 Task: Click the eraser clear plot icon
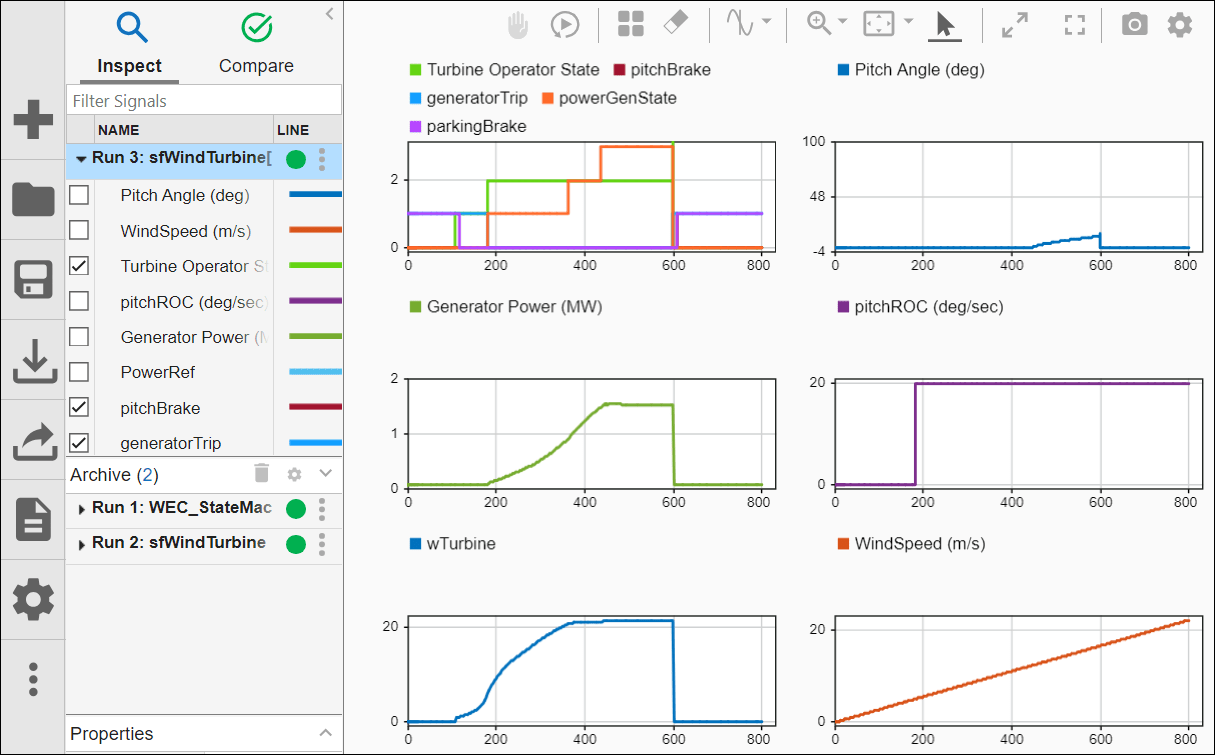[676, 25]
